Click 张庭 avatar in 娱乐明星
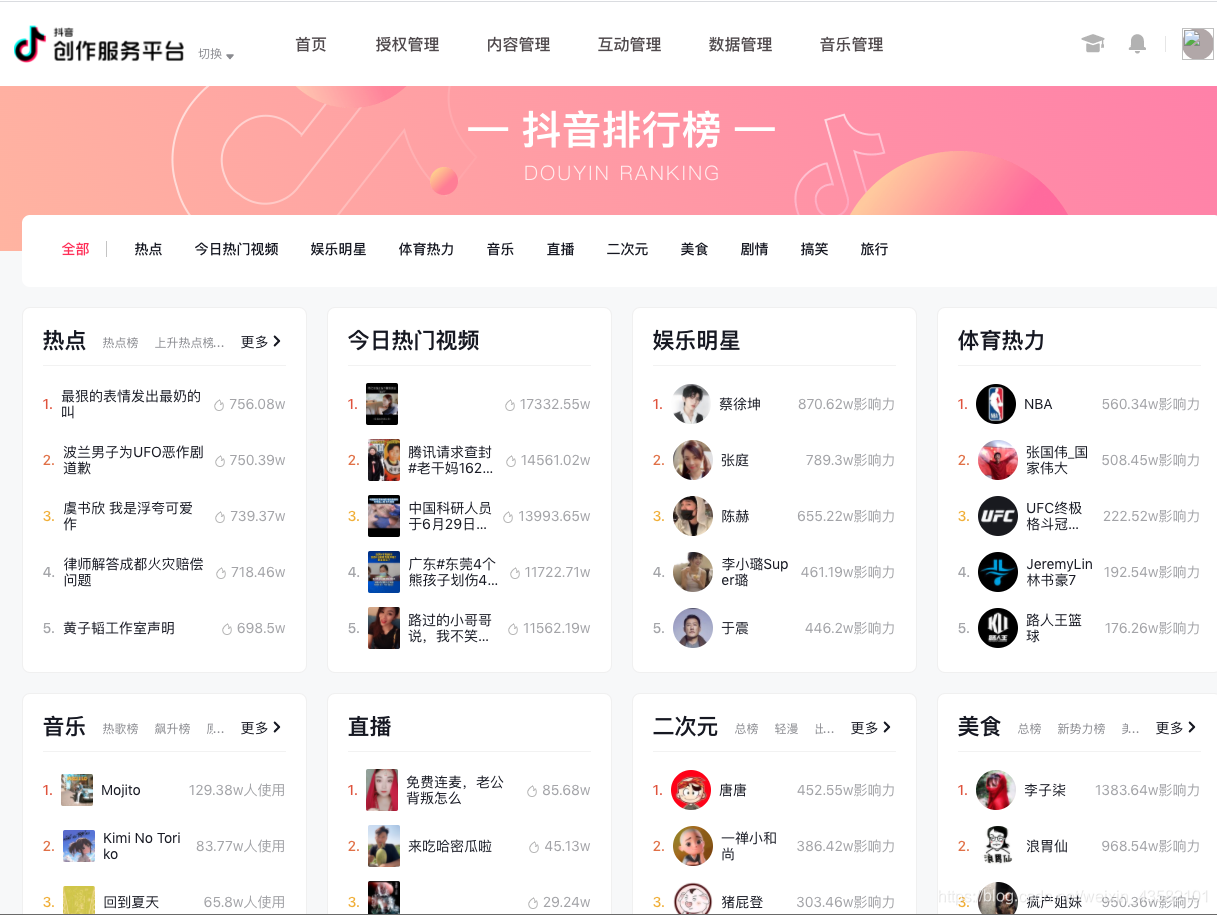The height and width of the screenshot is (915, 1217). [693, 460]
